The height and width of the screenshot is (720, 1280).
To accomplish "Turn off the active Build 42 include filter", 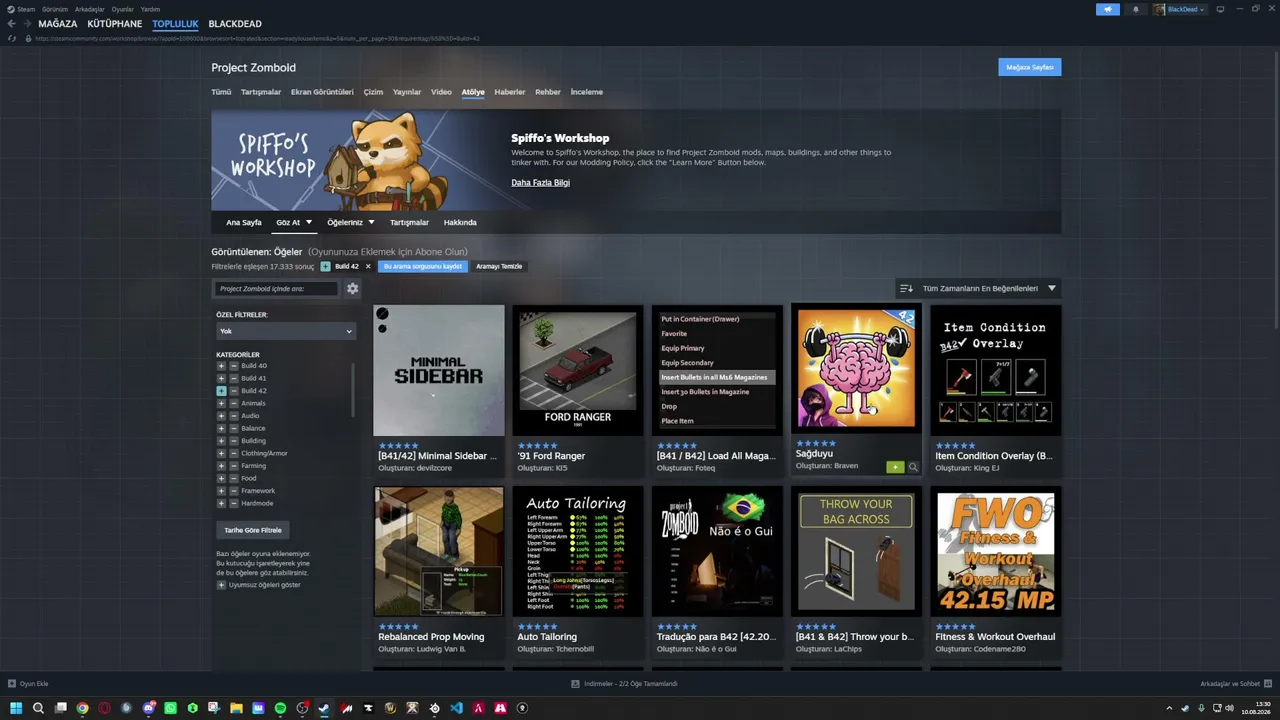I will coord(221,391).
